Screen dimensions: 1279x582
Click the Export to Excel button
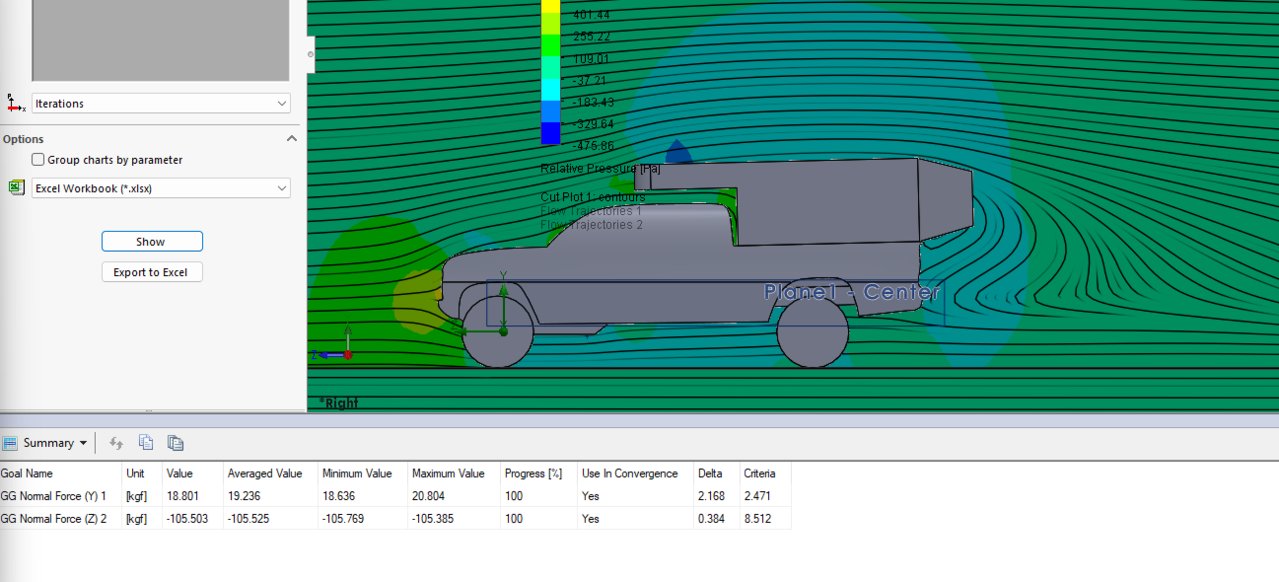tap(152, 272)
